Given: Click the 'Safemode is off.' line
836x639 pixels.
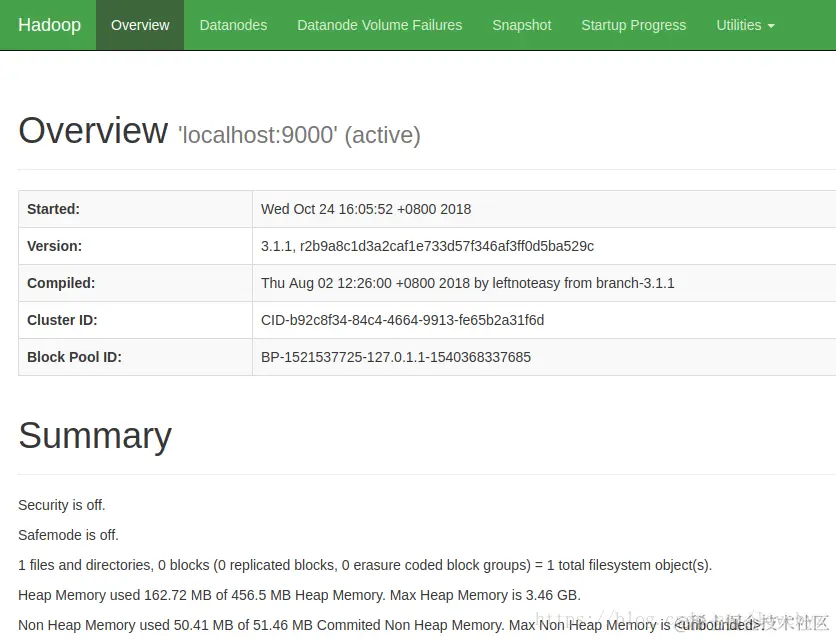Looking at the screenshot, I should [68, 535].
